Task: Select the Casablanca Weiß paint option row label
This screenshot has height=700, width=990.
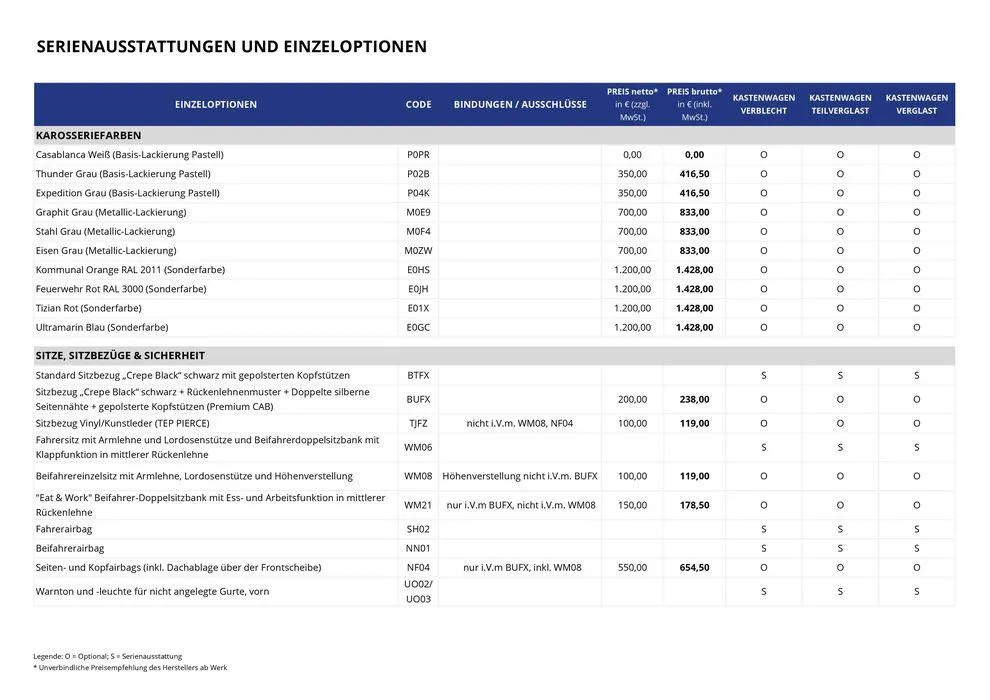Action: [129, 155]
